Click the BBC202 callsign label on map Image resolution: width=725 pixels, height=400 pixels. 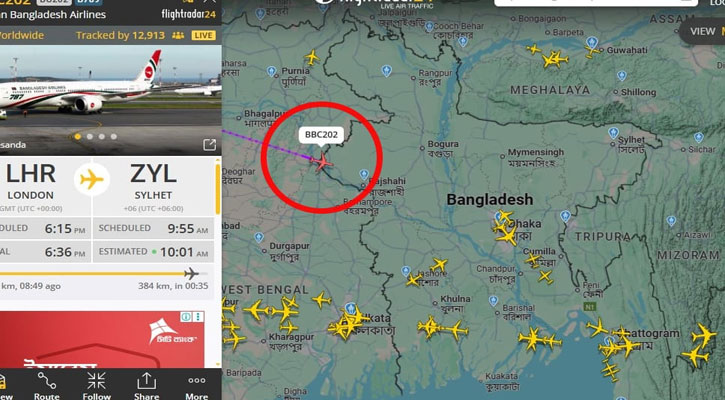click(321, 135)
